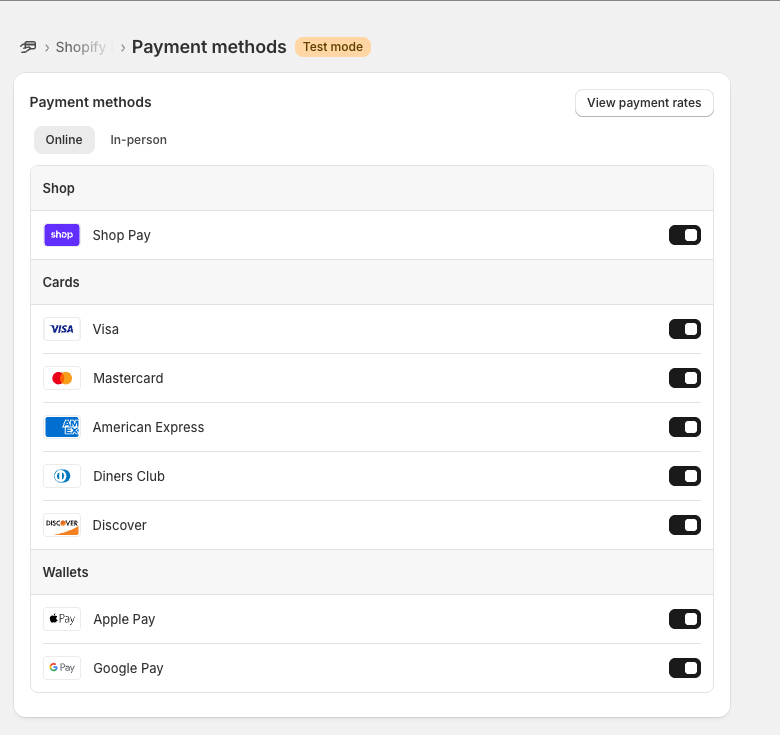Turn off Diners Club toggle

click(x=684, y=476)
